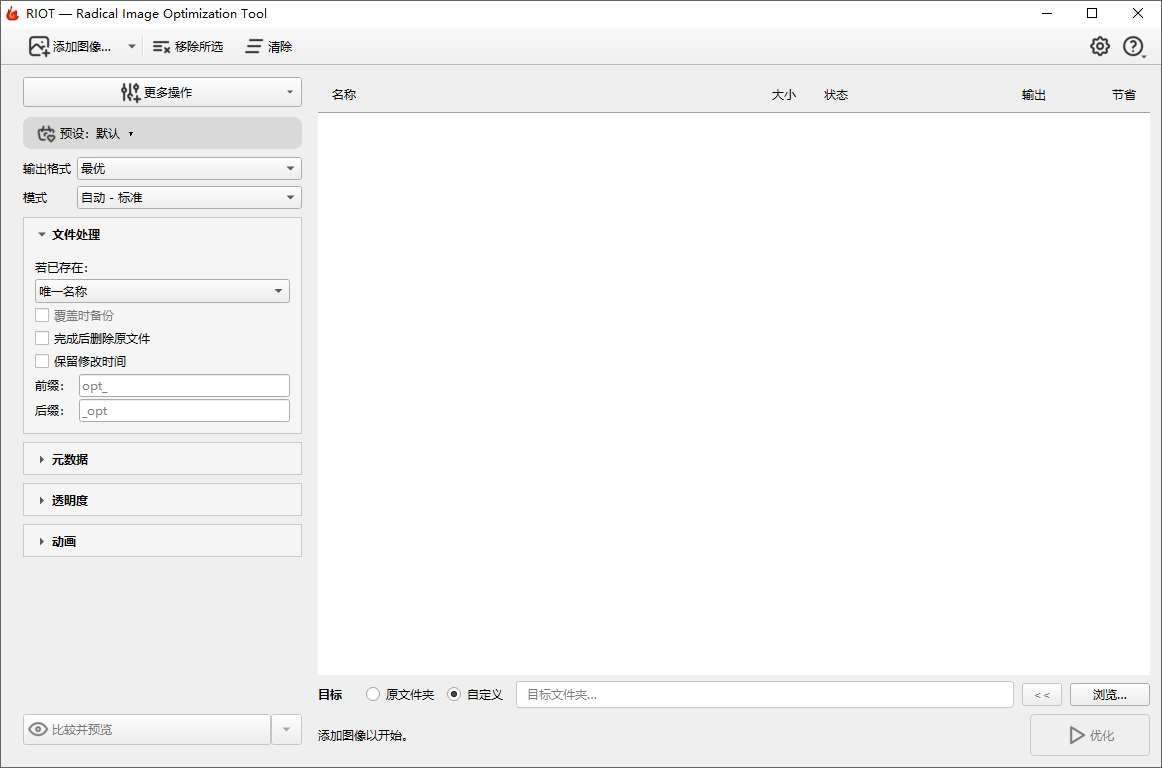Click Clear (清除) in toolbar
This screenshot has width=1162, height=768.
(269, 47)
